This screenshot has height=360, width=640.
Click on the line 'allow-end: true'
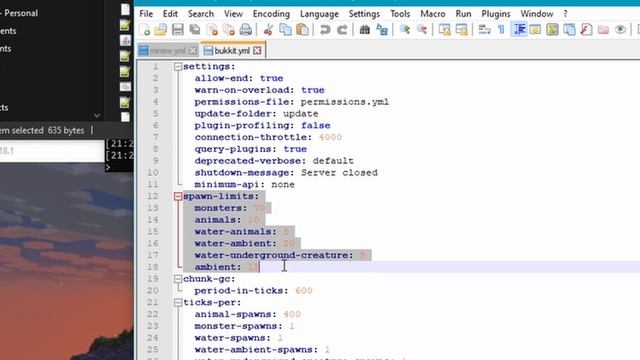point(239,78)
